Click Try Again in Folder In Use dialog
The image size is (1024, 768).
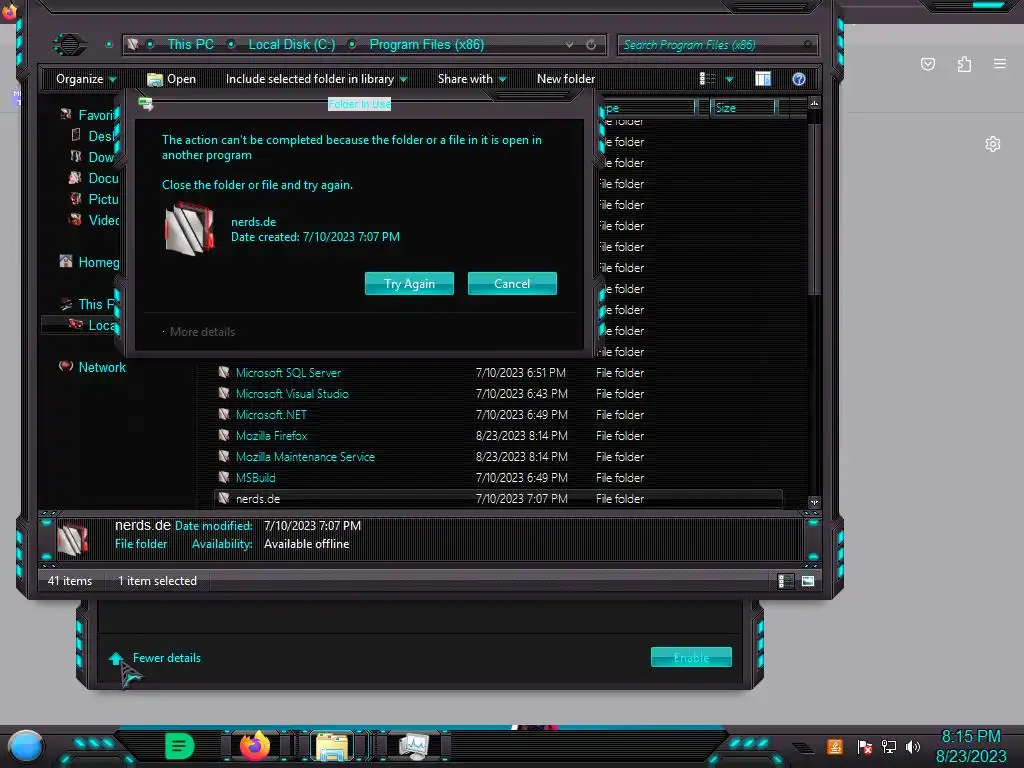tap(409, 283)
